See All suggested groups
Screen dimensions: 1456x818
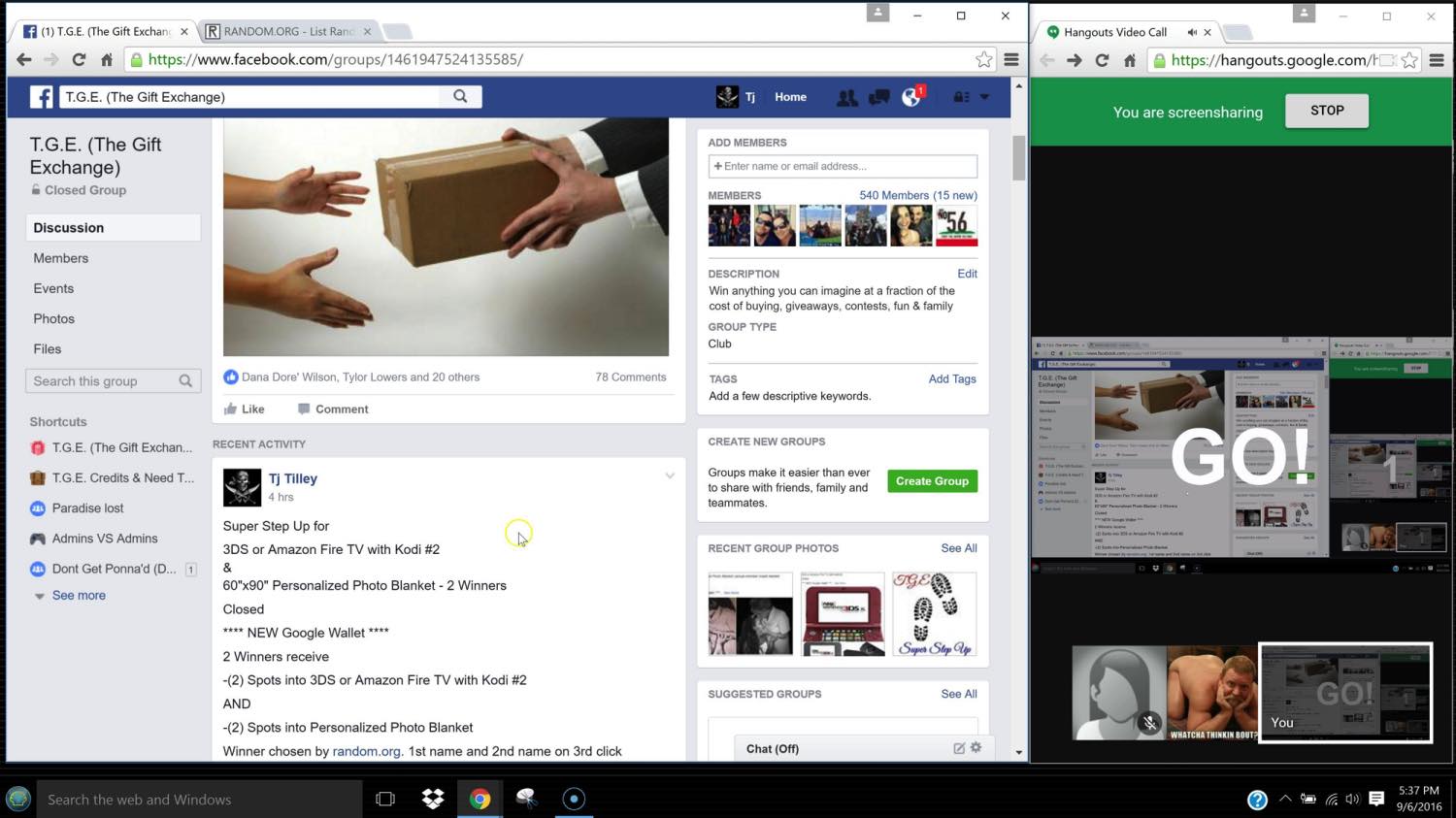[959, 694]
